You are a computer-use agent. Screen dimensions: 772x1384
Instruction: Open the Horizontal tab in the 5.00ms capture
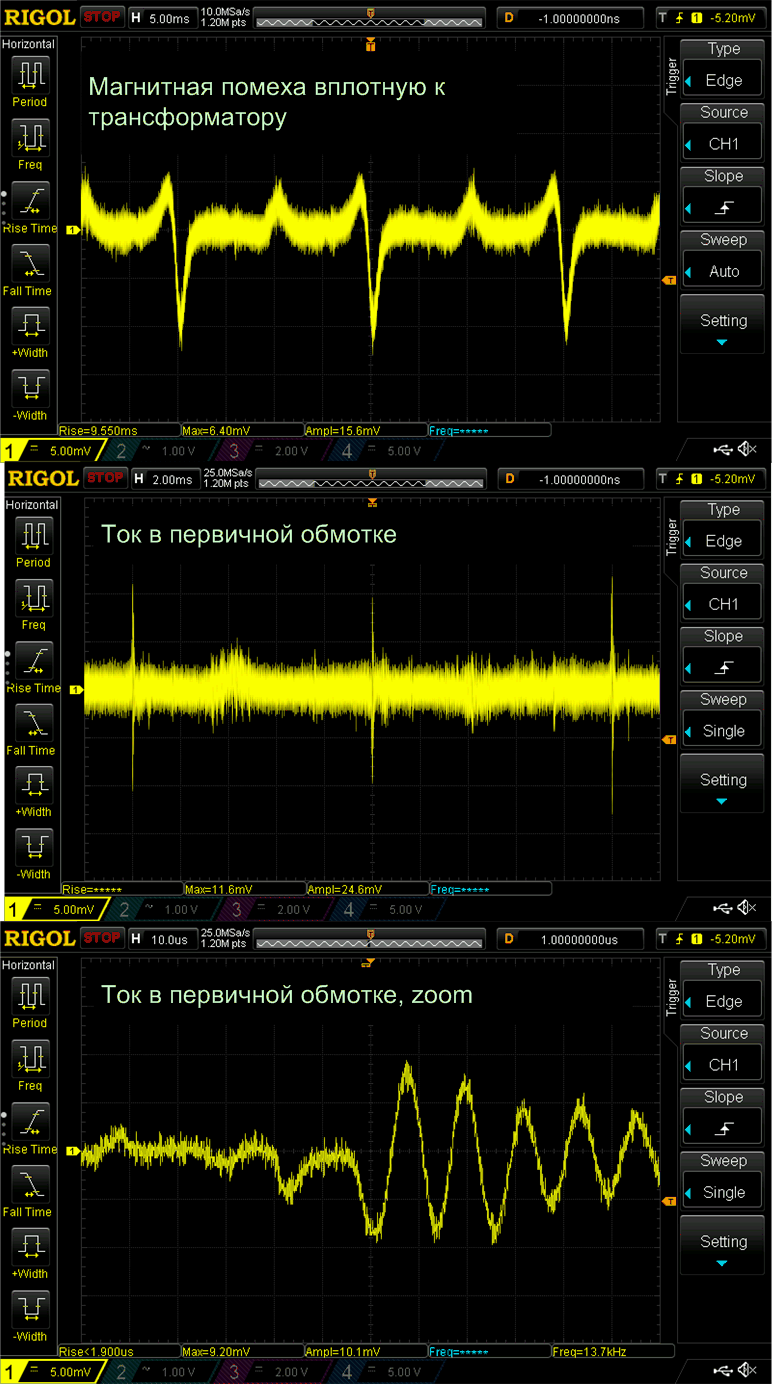pos(28,44)
